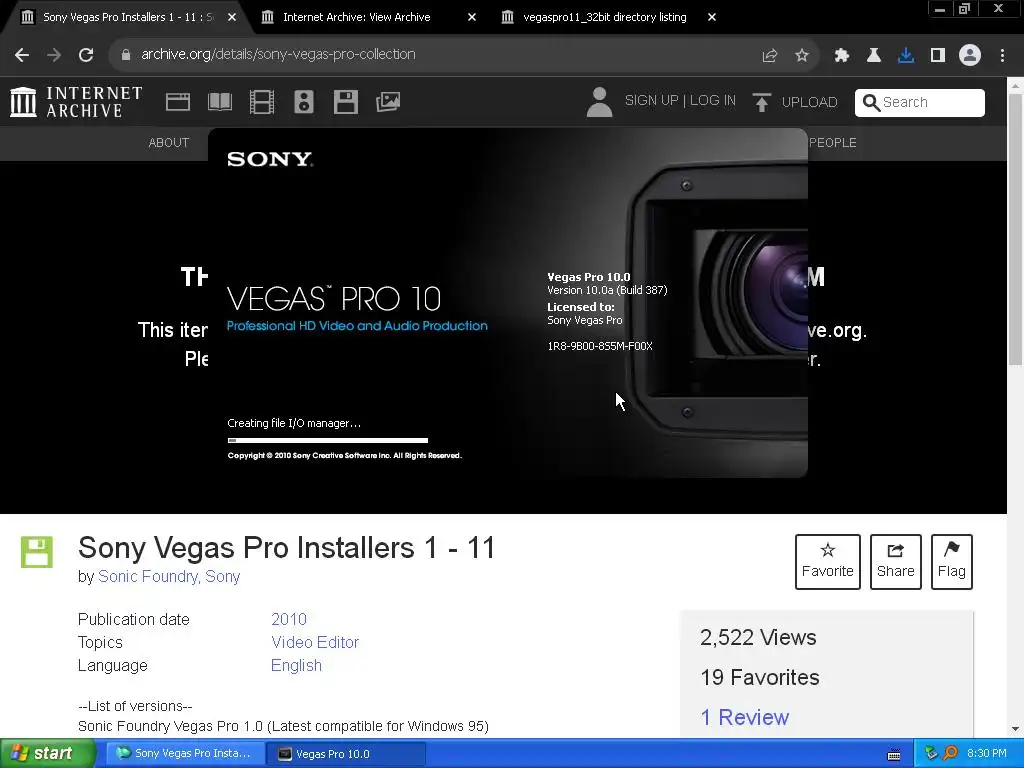Open the Images icon

[388, 102]
